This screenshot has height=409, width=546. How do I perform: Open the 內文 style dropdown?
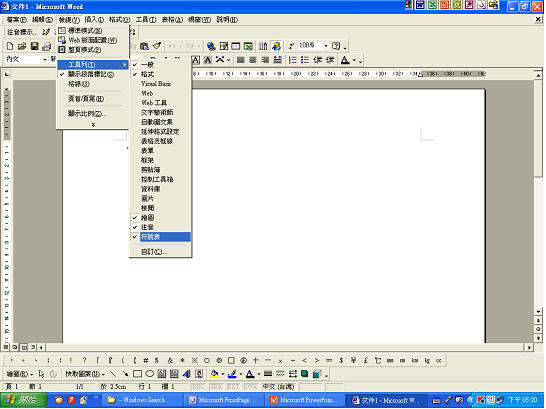tap(45, 60)
